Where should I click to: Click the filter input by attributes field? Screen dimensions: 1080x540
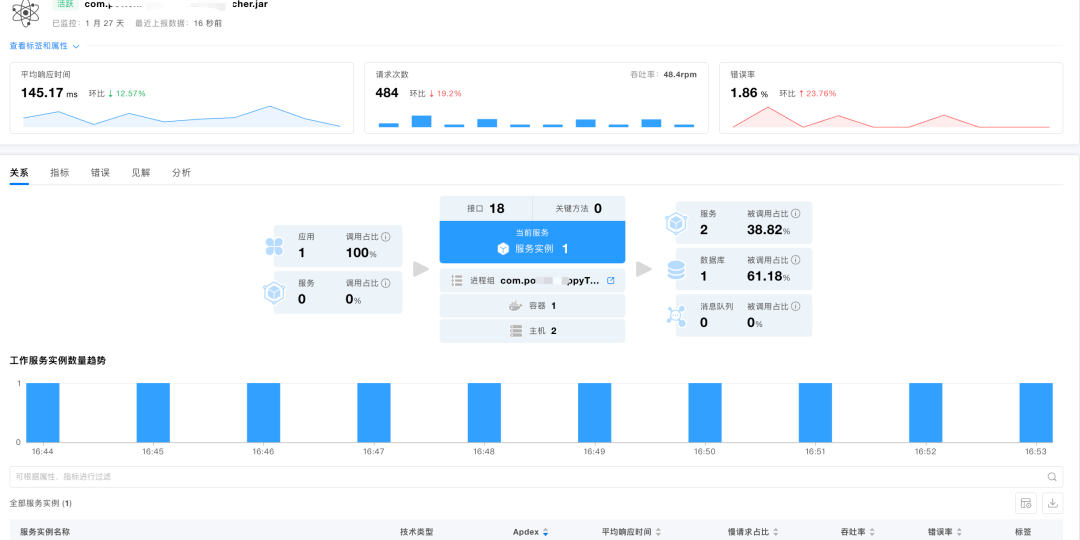tap(520, 477)
